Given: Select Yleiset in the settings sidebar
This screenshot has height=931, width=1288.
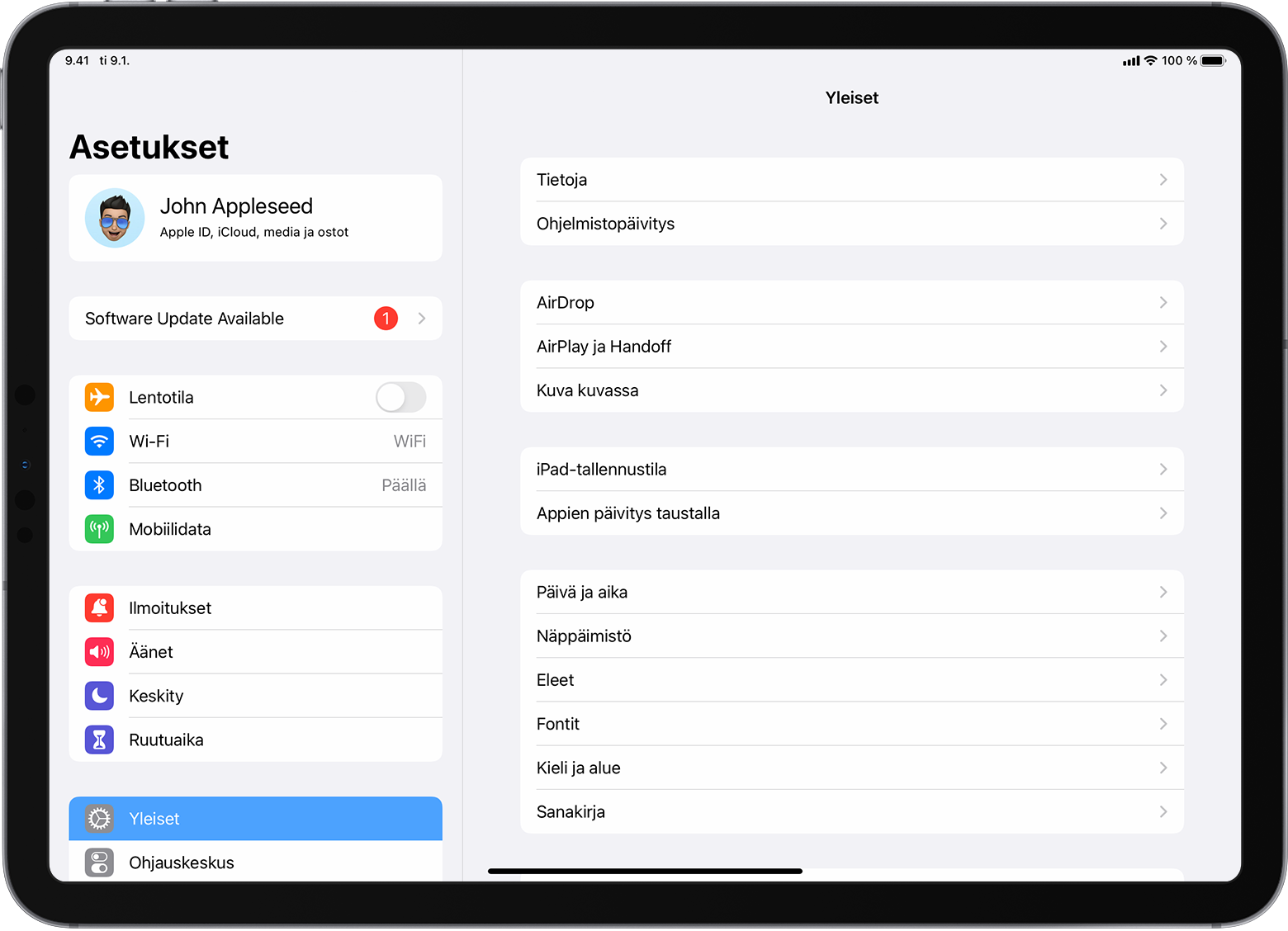Looking at the screenshot, I should click(x=255, y=819).
